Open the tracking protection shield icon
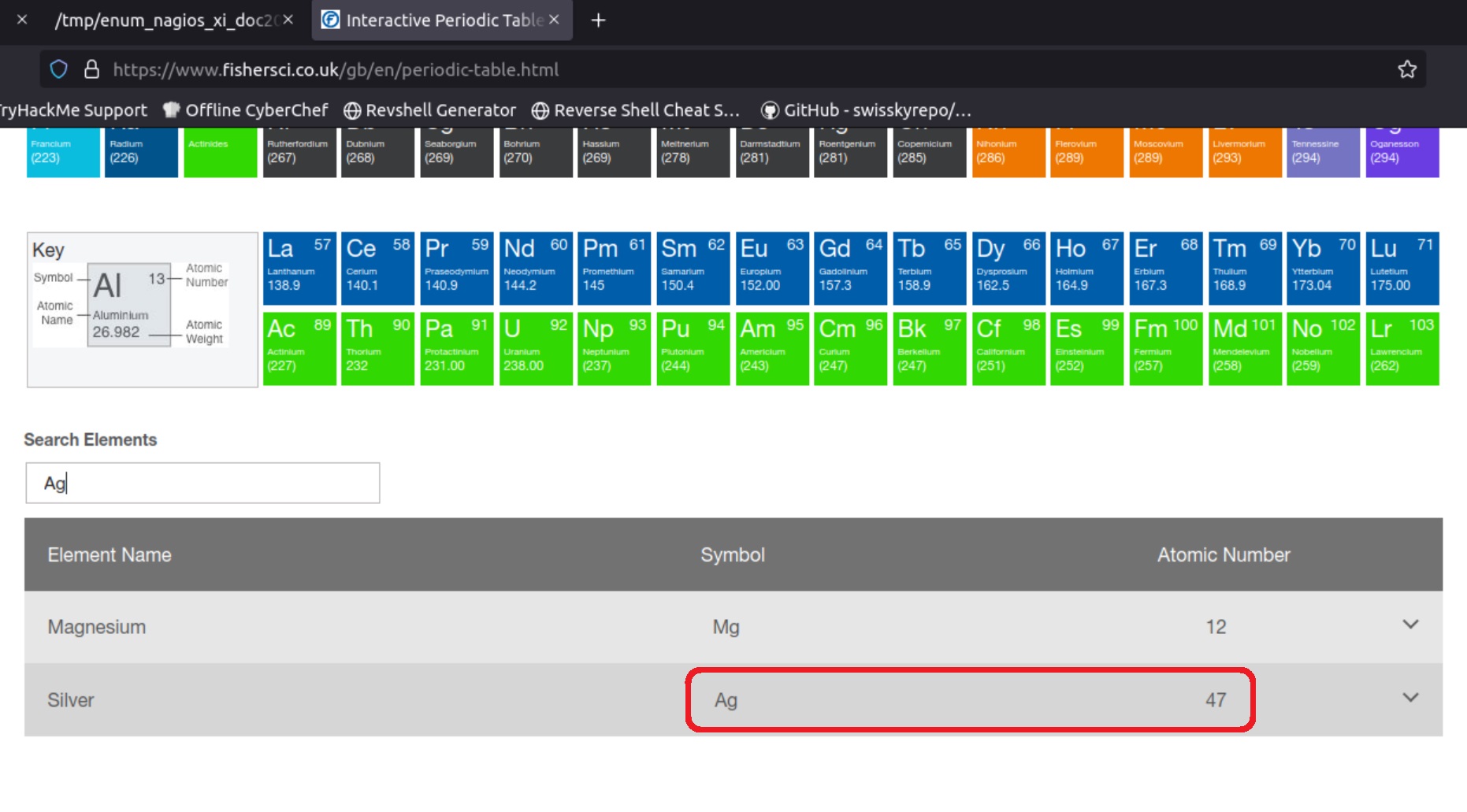 click(x=59, y=69)
